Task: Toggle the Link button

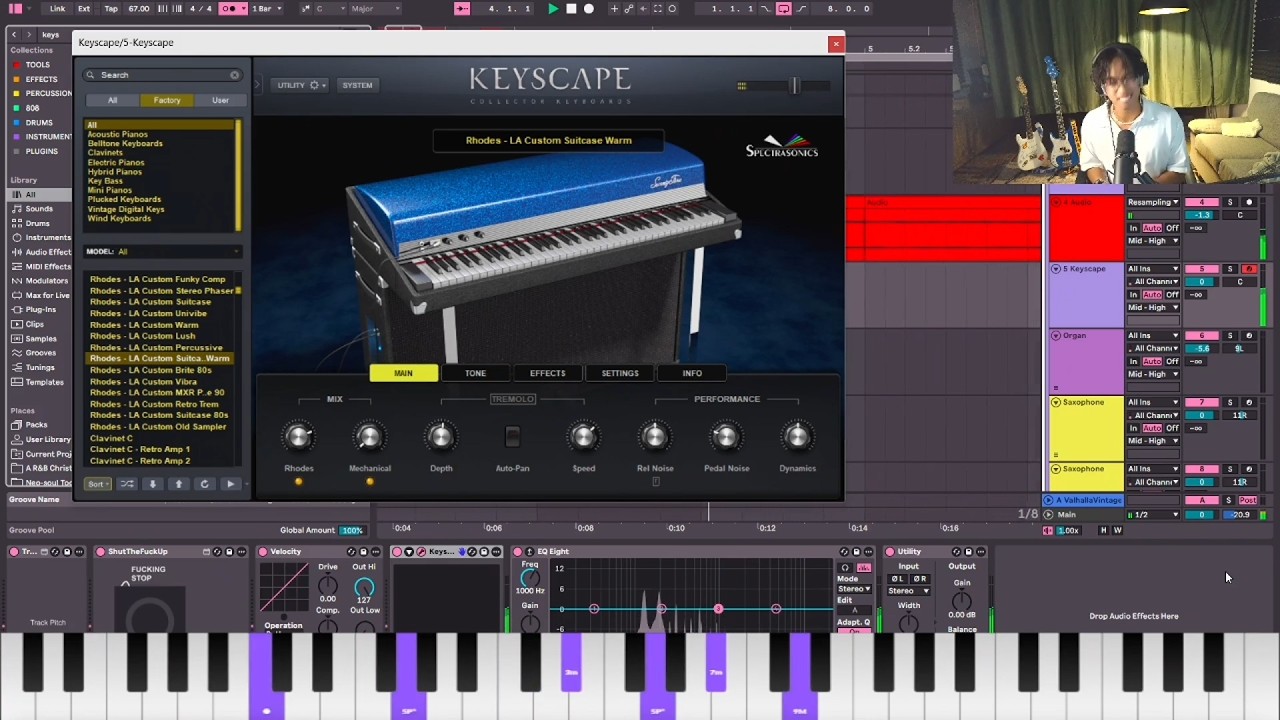Action: (57, 9)
